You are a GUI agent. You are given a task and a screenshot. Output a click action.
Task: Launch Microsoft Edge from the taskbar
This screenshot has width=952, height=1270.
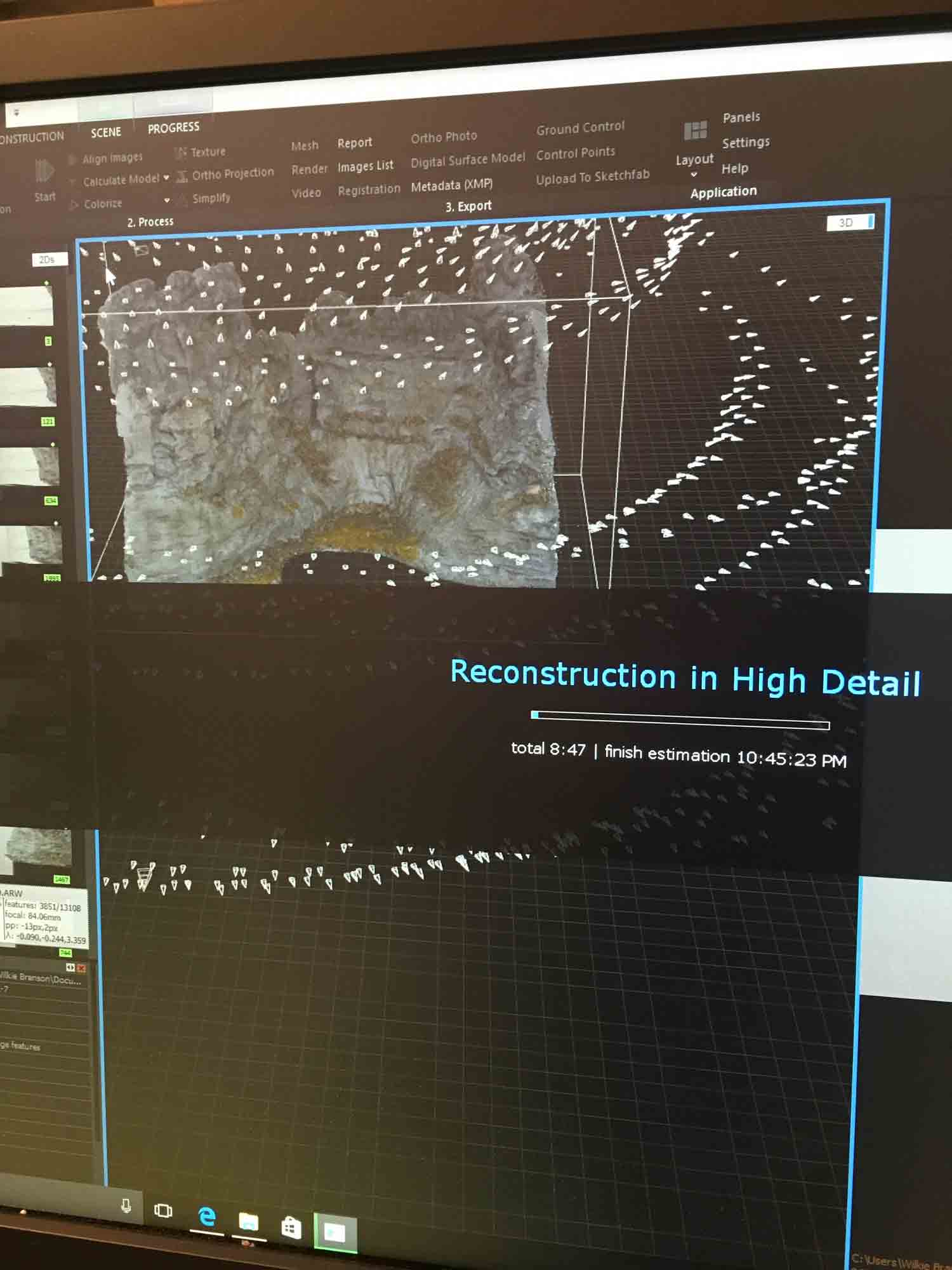(x=207, y=1216)
